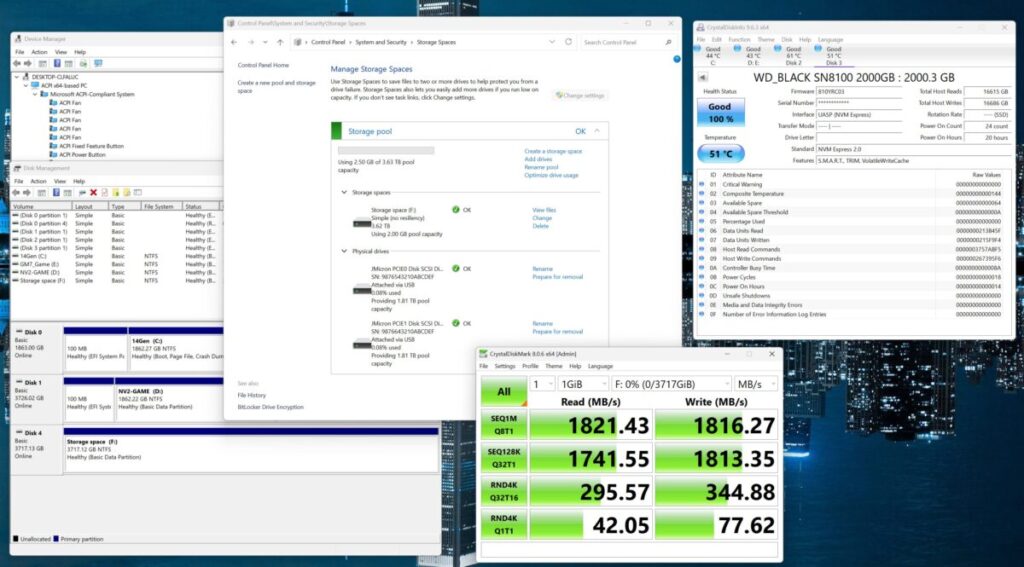Click the previous disk arrow in CrystalDiskInfo
The image size is (1024, 567).
pyautogui.click(x=701, y=77)
